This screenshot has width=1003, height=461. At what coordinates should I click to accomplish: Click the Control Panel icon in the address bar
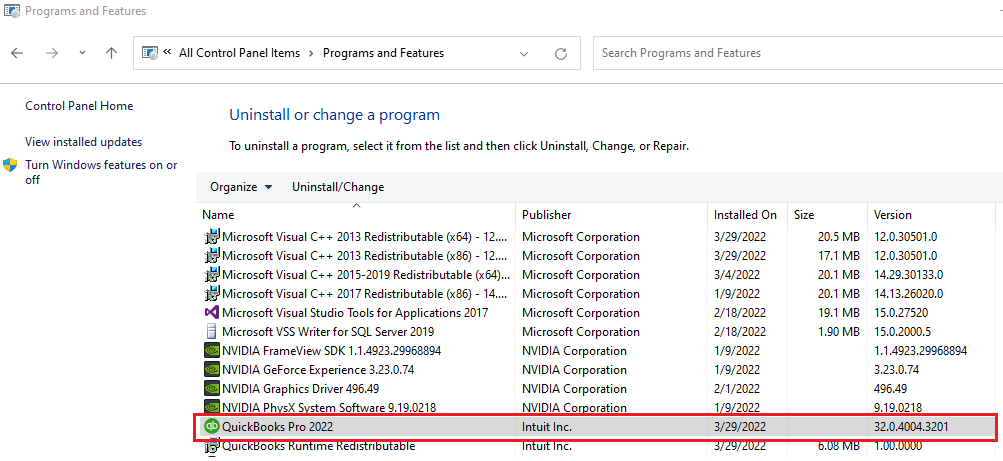tap(150, 53)
